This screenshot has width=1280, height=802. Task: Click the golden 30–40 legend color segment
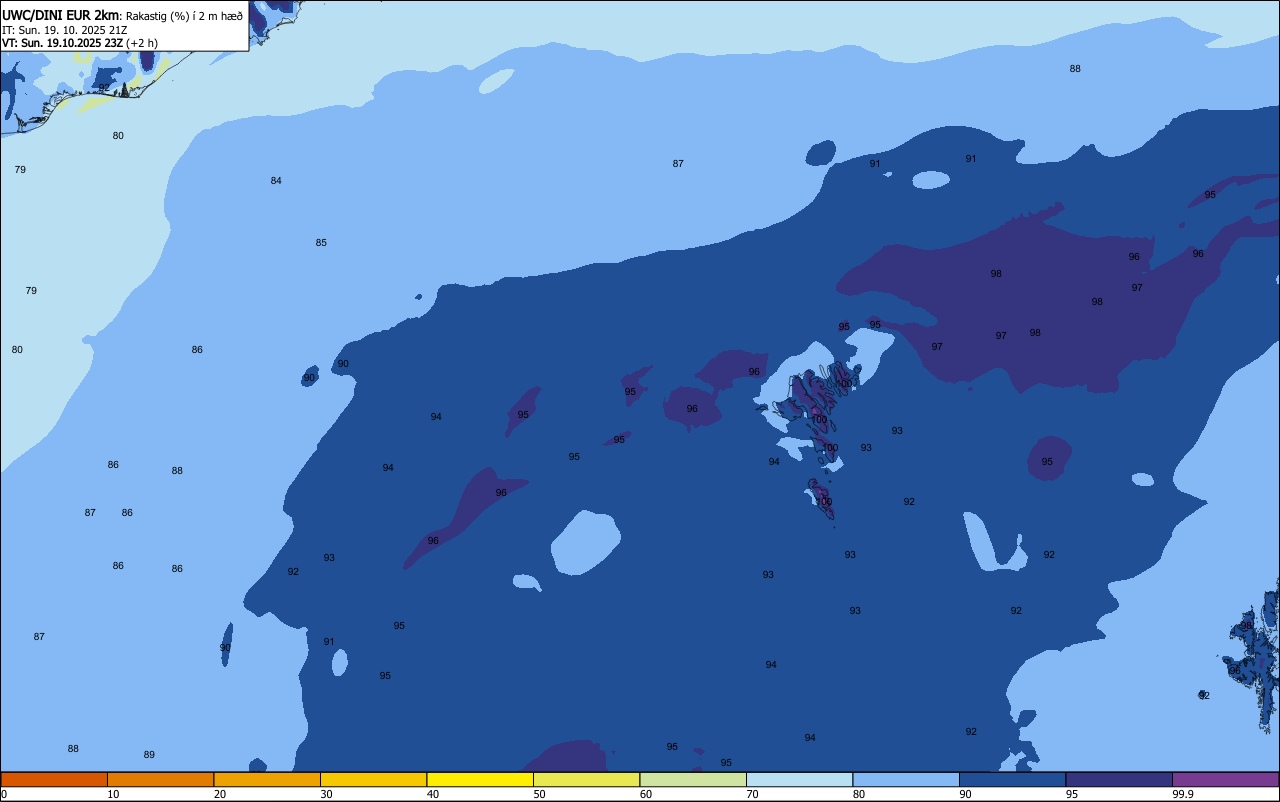(x=373, y=779)
